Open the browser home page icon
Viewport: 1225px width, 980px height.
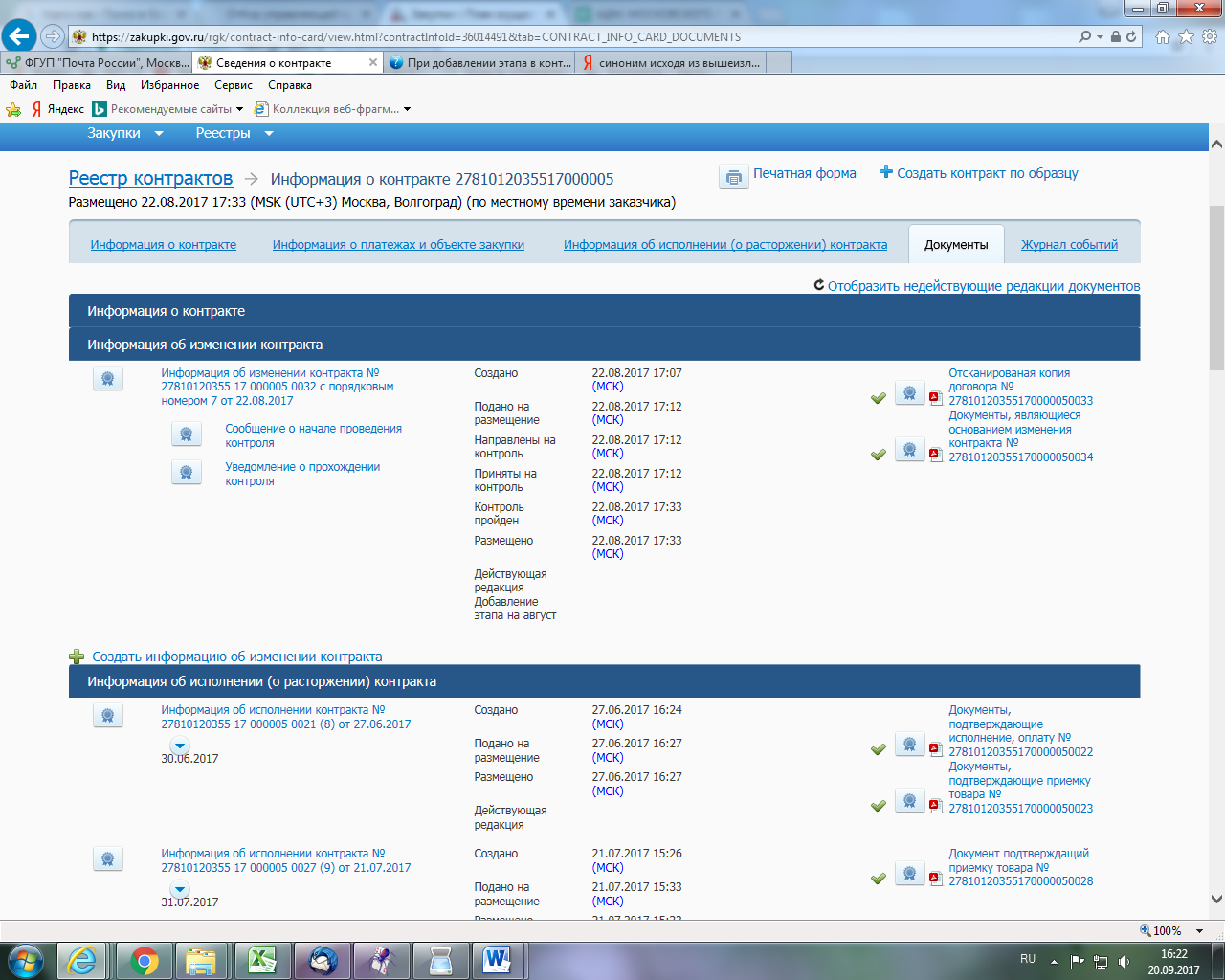(1163, 37)
